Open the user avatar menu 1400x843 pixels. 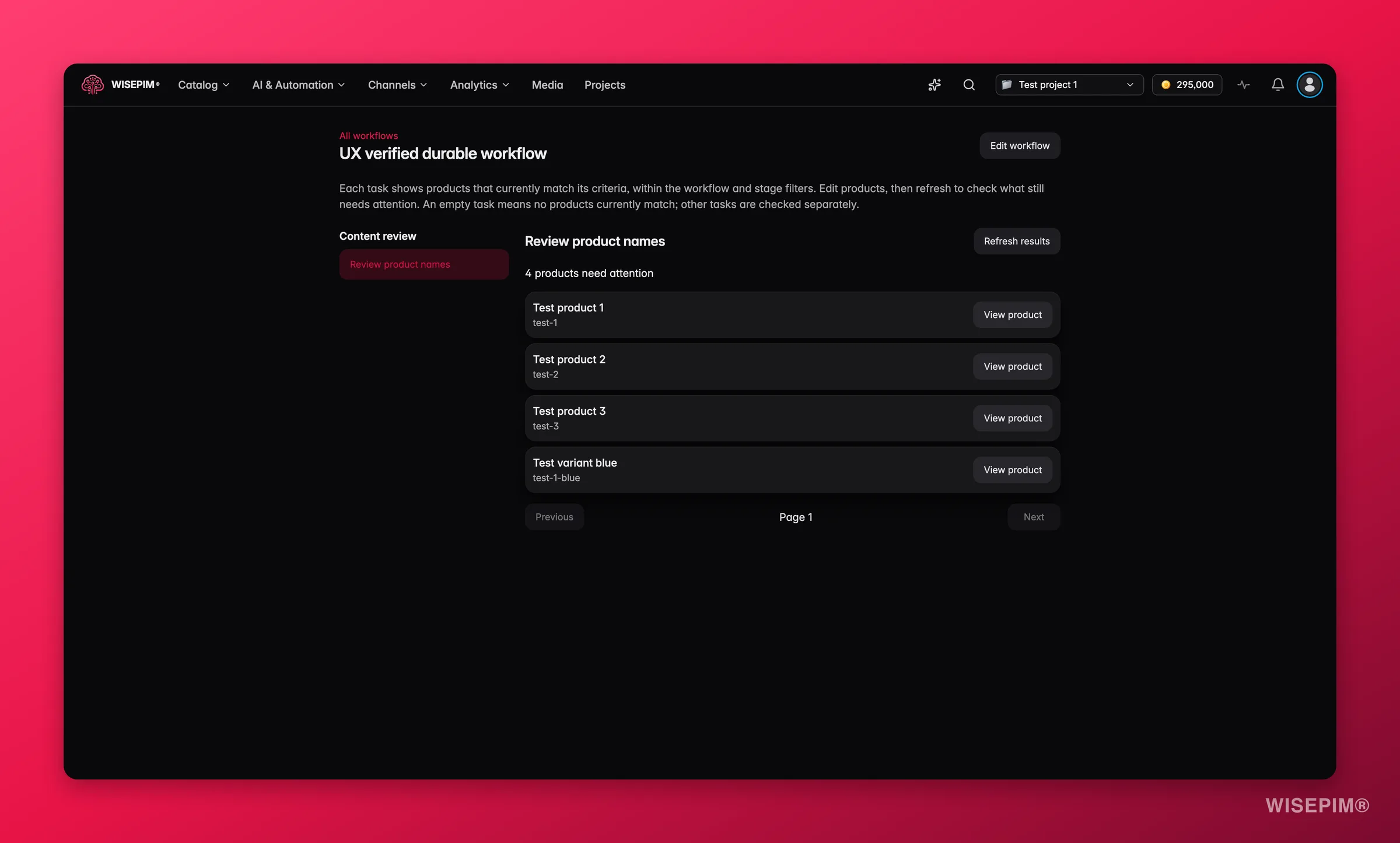(1310, 85)
